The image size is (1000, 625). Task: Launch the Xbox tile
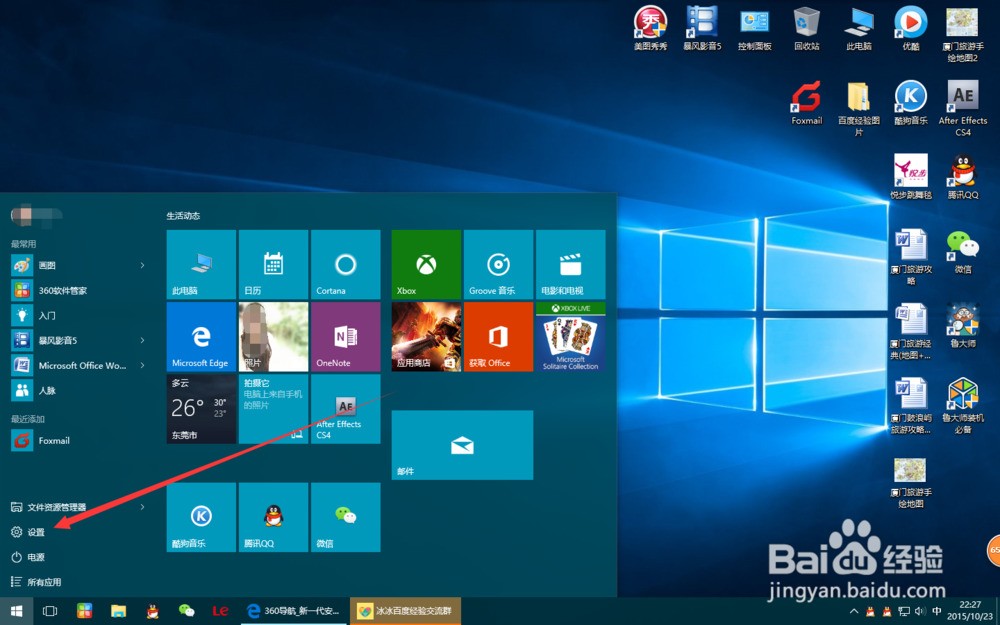coord(426,265)
